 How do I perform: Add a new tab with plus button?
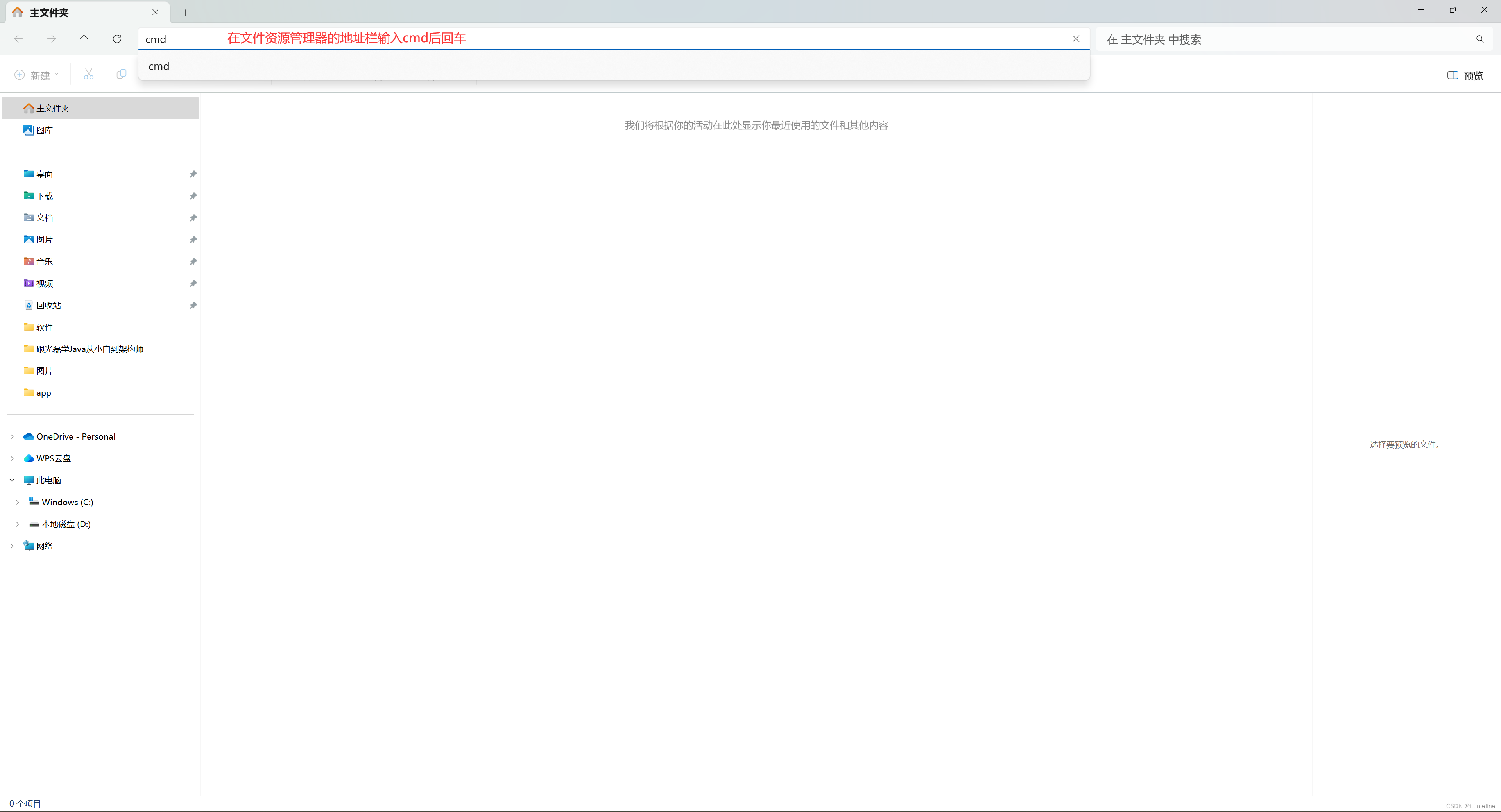coord(185,13)
